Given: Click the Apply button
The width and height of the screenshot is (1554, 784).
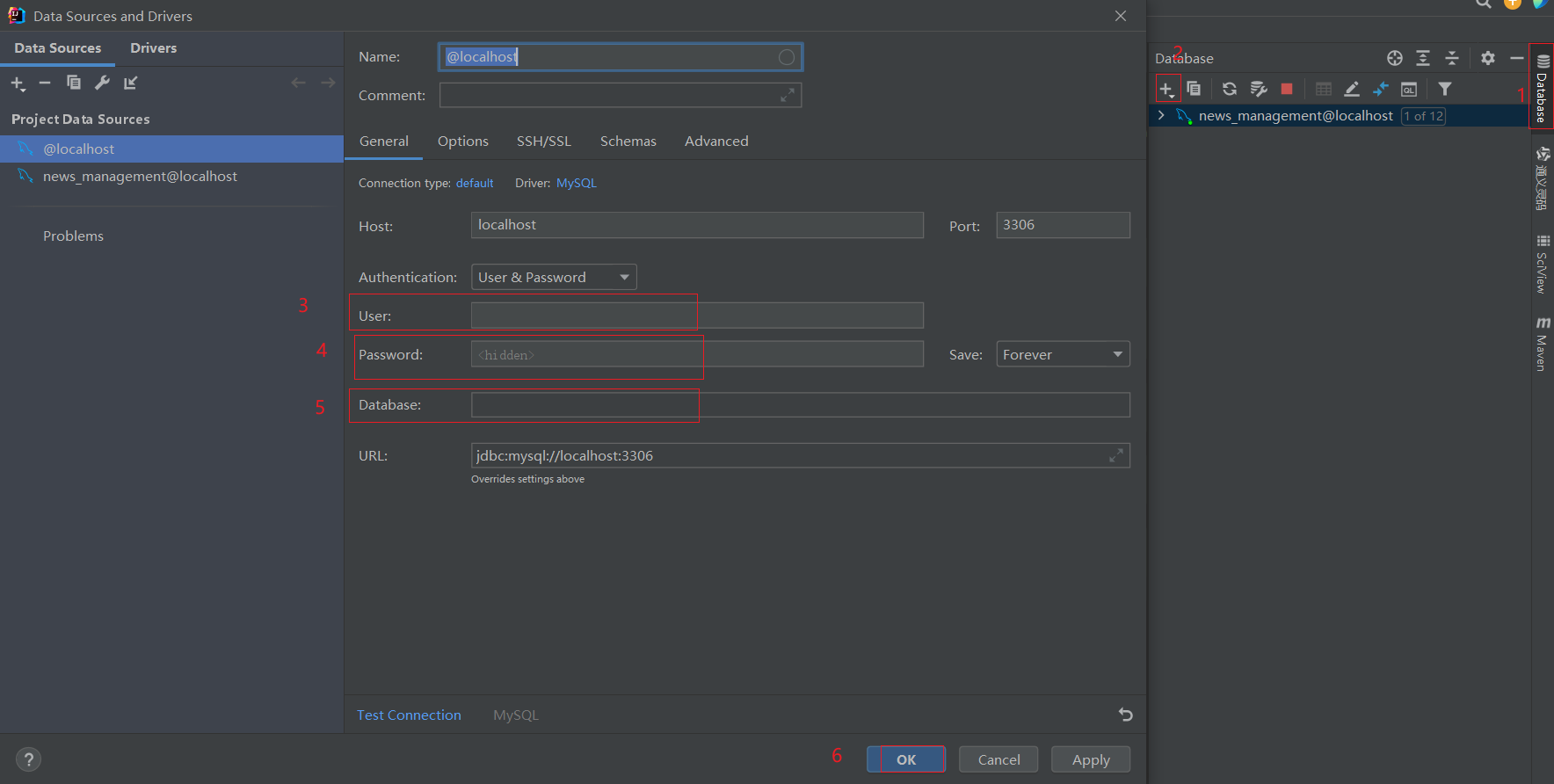Looking at the screenshot, I should [1091, 759].
